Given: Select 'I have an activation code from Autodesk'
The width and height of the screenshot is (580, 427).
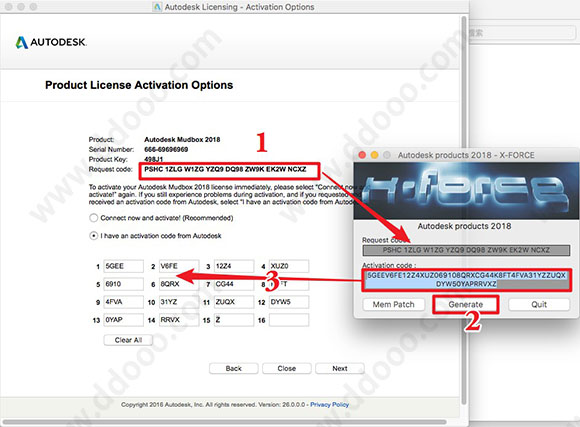Looking at the screenshot, I should click(x=94, y=236).
